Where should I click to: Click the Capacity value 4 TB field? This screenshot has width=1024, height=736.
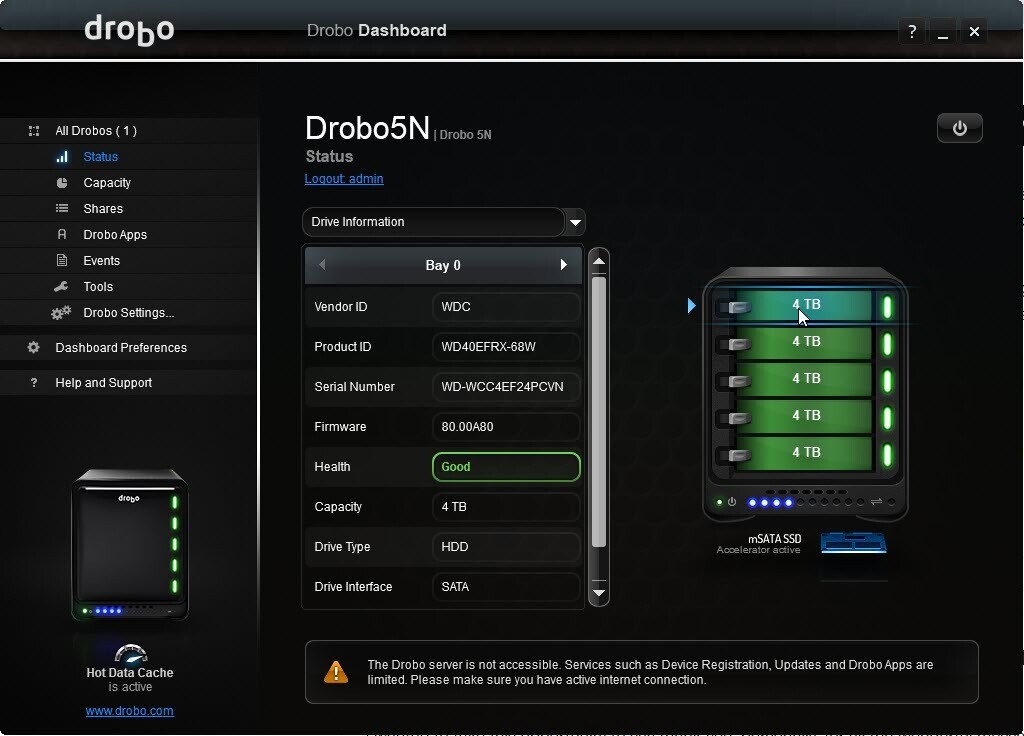[506, 507]
